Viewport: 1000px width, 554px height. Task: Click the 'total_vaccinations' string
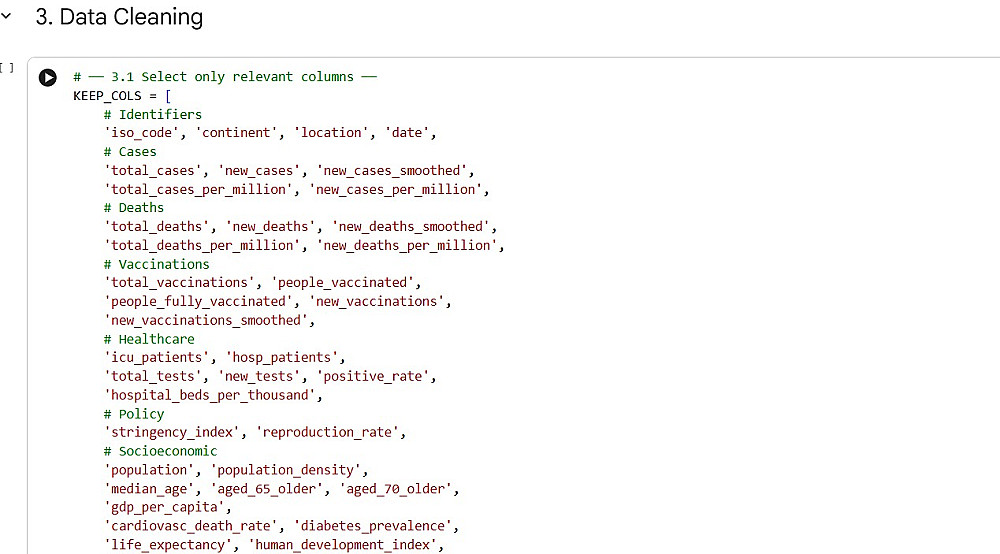pyautogui.click(x=179, y=282)
